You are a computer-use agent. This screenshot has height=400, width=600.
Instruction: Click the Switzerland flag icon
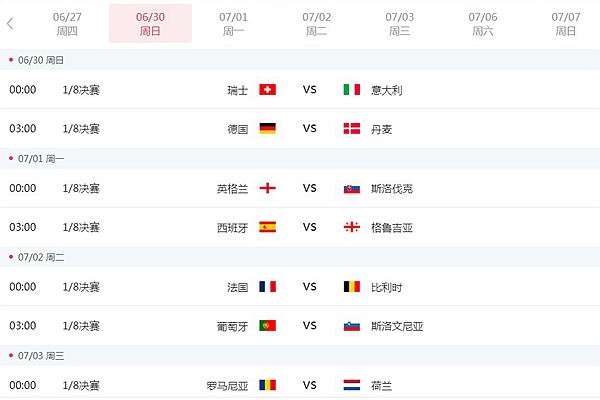[267, 90]
